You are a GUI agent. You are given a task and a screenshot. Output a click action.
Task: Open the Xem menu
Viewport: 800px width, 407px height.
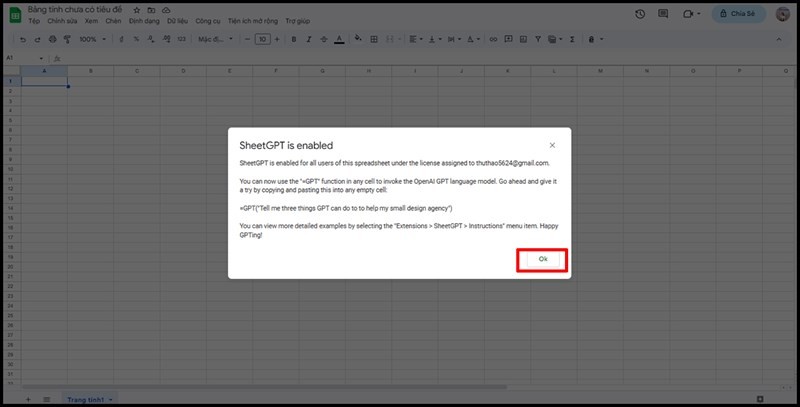(x=91, y=21)
